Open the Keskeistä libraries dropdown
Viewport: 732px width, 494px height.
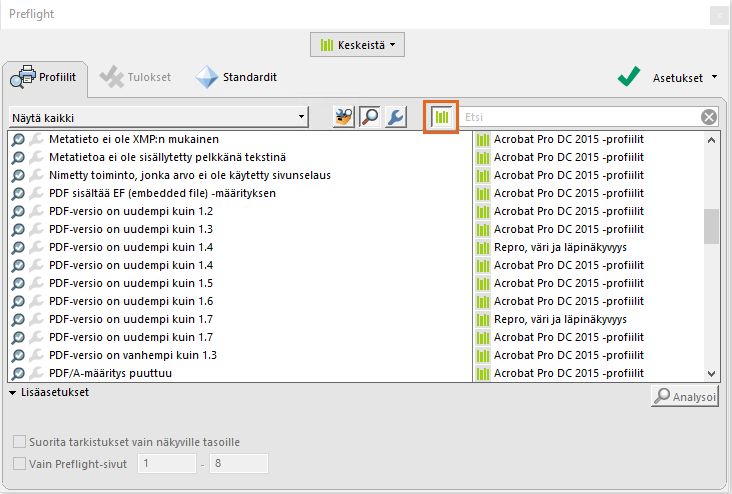tap(357, 45)
